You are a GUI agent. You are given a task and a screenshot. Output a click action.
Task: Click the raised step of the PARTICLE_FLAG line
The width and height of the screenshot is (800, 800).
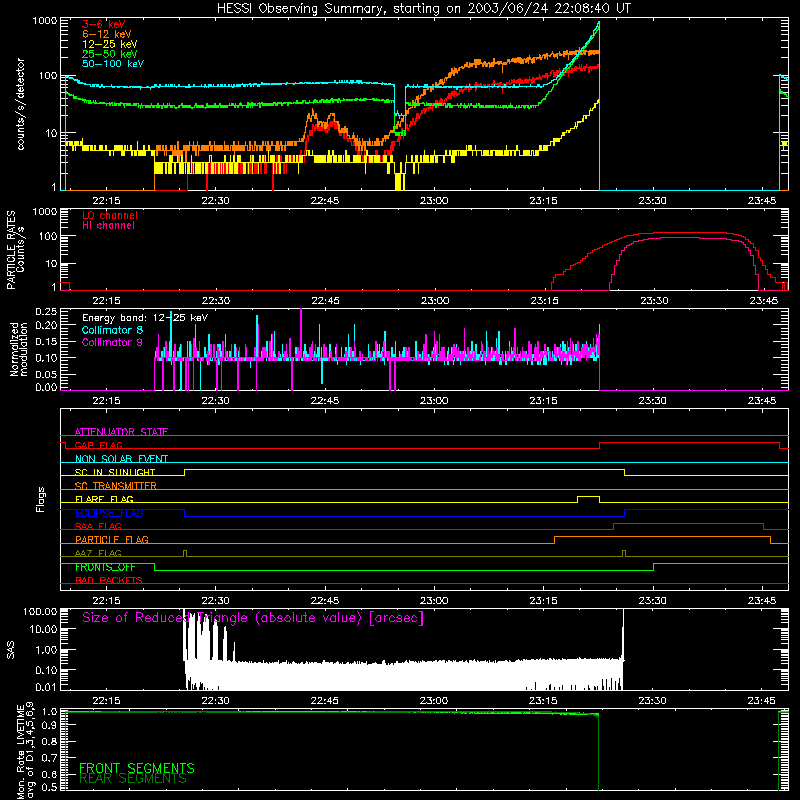(x=662, y=537)
